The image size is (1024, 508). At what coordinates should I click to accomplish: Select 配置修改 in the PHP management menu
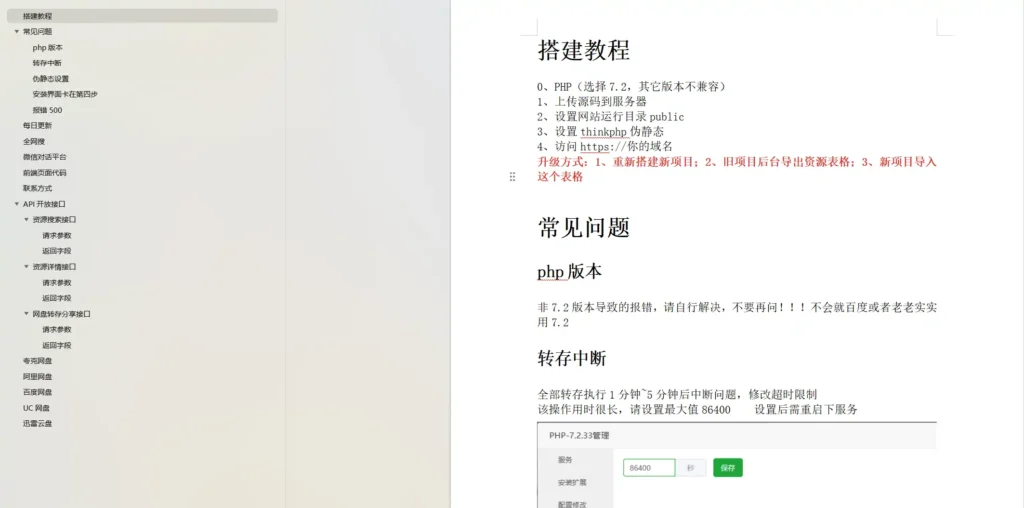572,504
